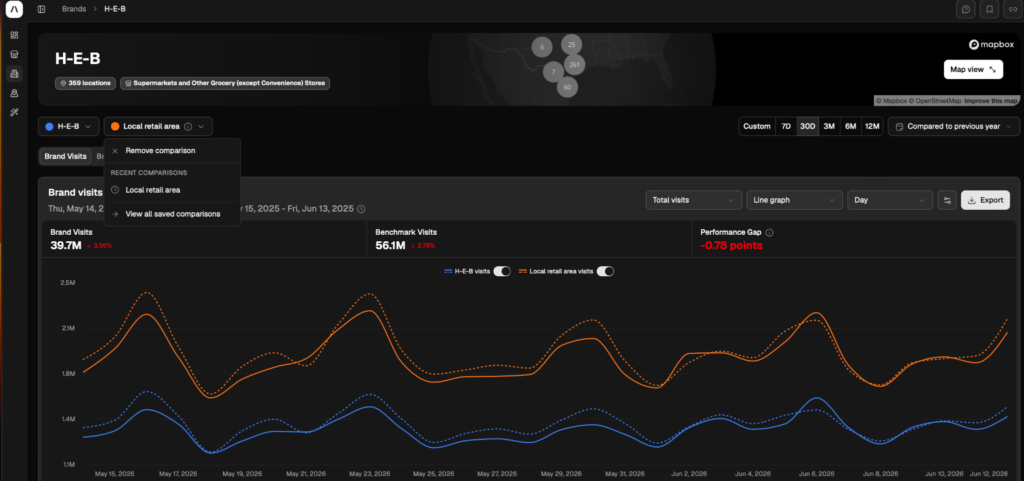Viewport: 1024px width, 481px height.
Task: Click the Map view button
Action: click(973, 69)
